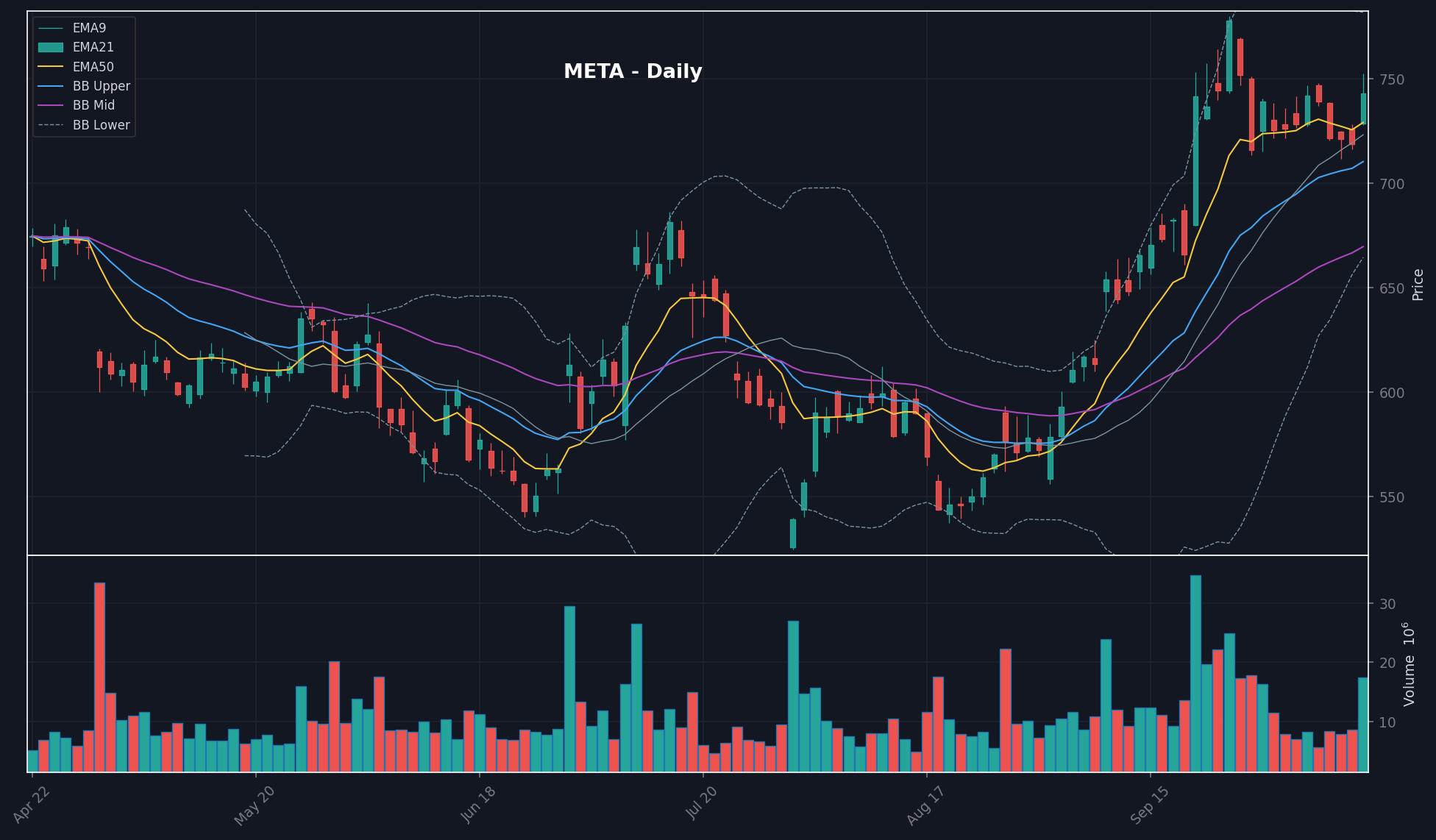Image resolution: width=1436 pixels, height=840 pixels.
Task: Click the BB Lower legend label
Action: (x=102, y=125)
